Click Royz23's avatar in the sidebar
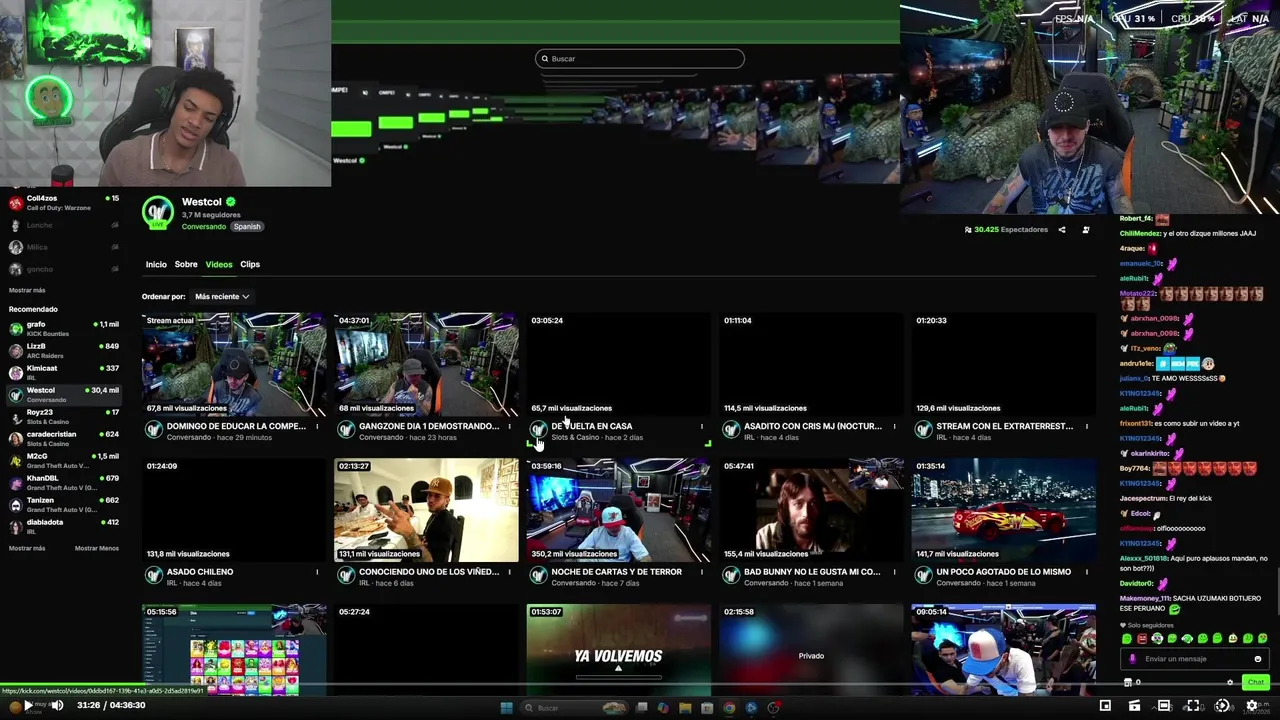This screenshot has height=720, width=1280. [16, 417]
